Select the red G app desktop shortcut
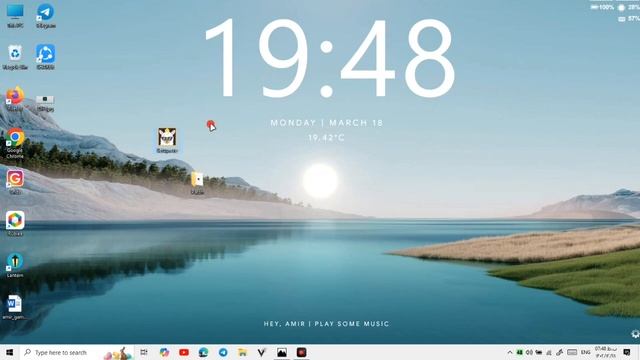640x360 pixels. (15, 182)
